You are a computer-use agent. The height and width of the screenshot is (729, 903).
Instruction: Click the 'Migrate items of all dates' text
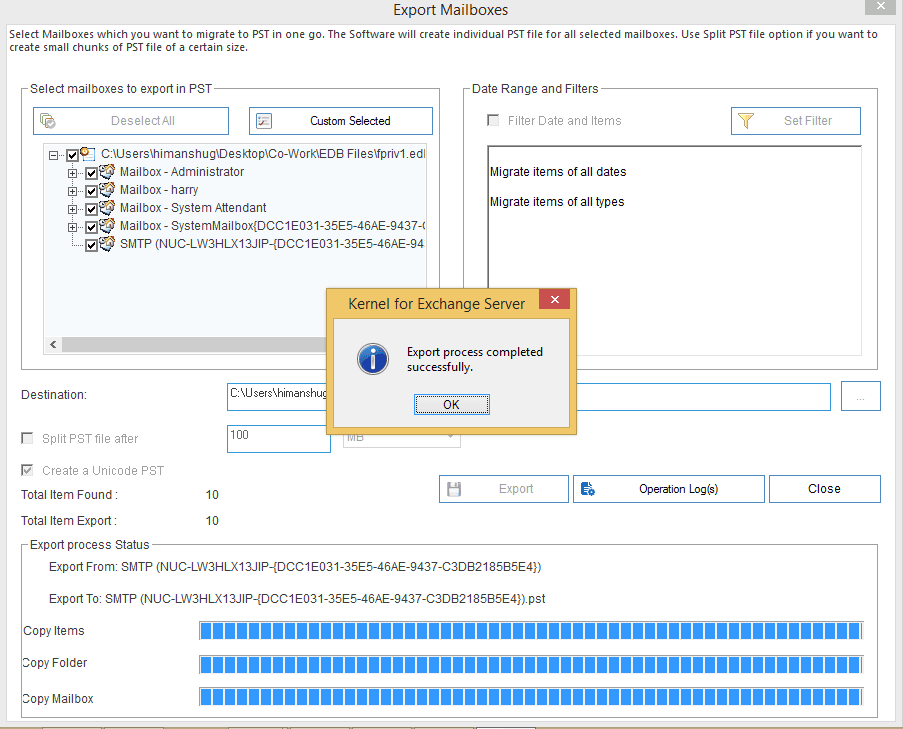[558, 172]
